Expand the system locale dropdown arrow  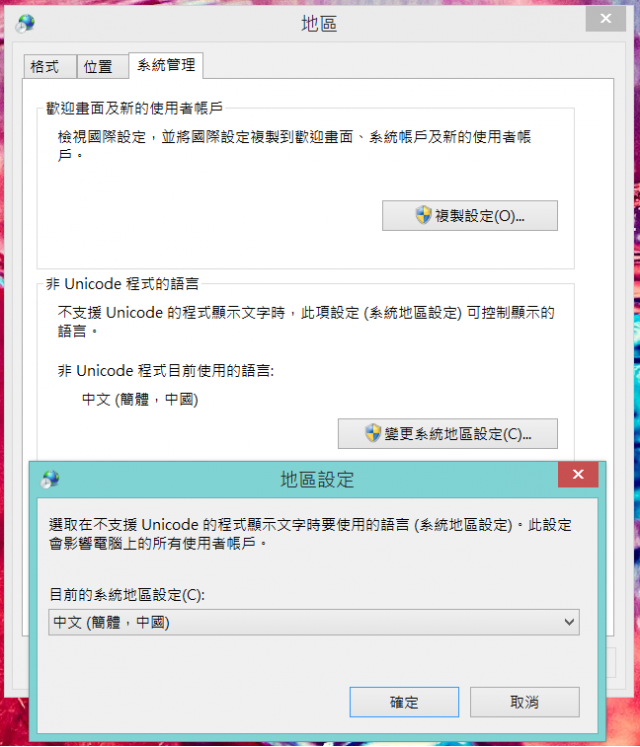pos(569,622)
